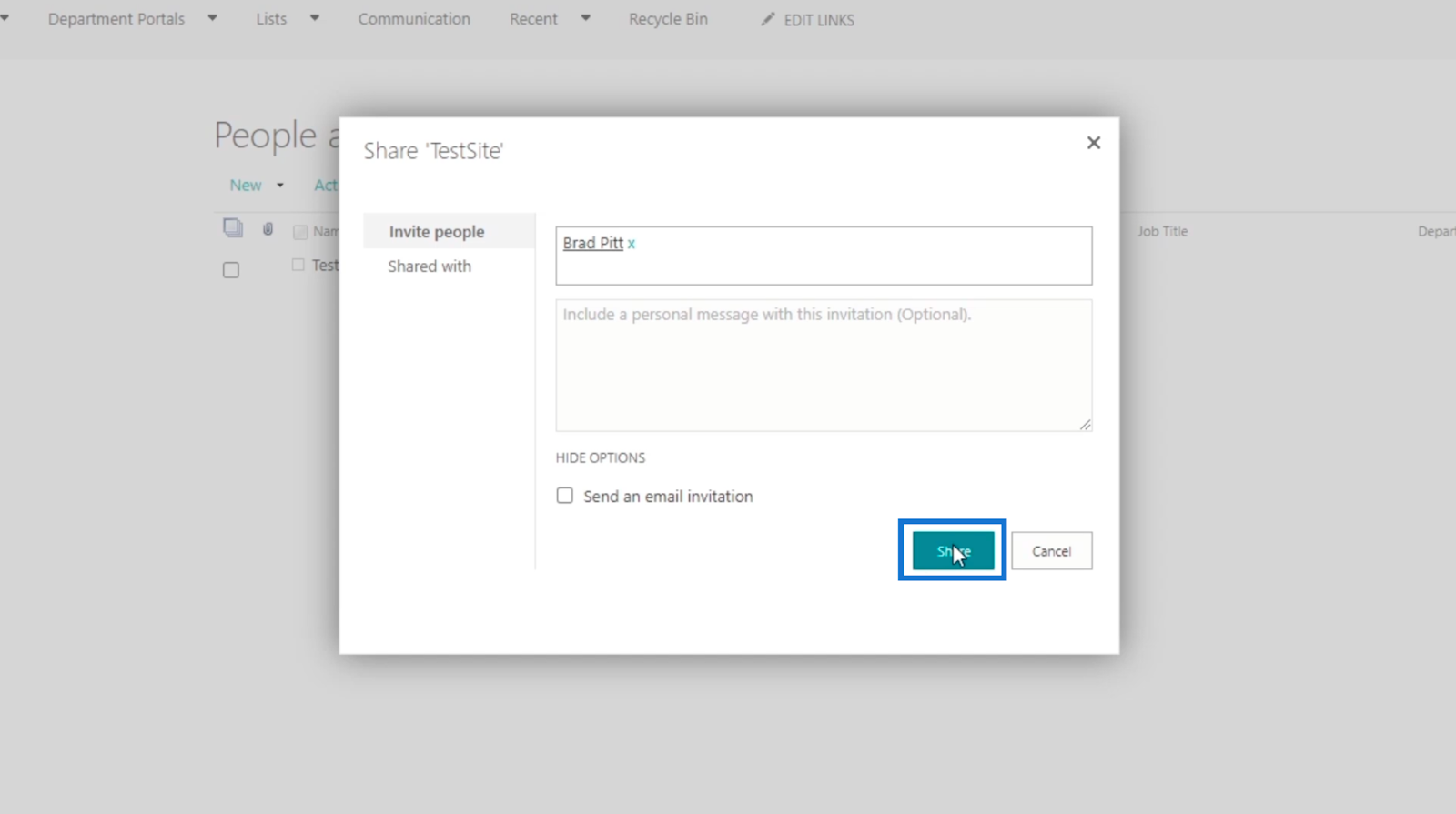Screen dimensions: 1456x814
Task: Grab the message box resize handle
Action: click(x=1085, y=424)
